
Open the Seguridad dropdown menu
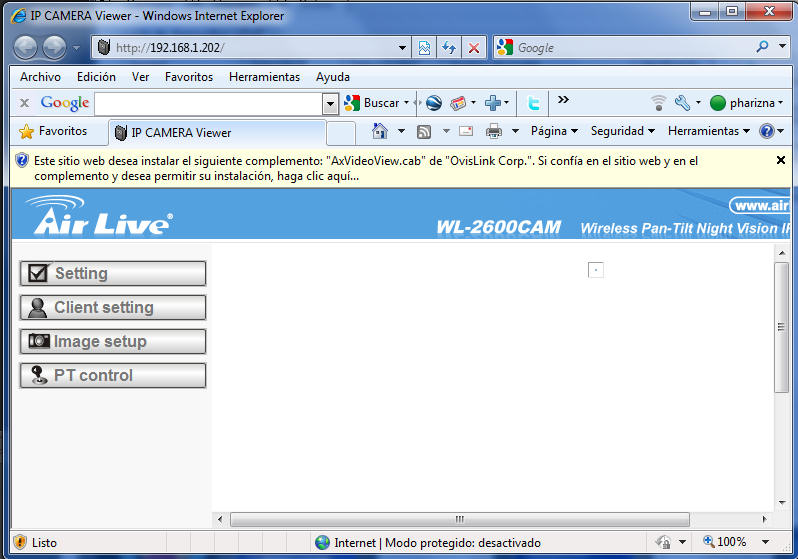pyautogui.click(x=622, y=131)
